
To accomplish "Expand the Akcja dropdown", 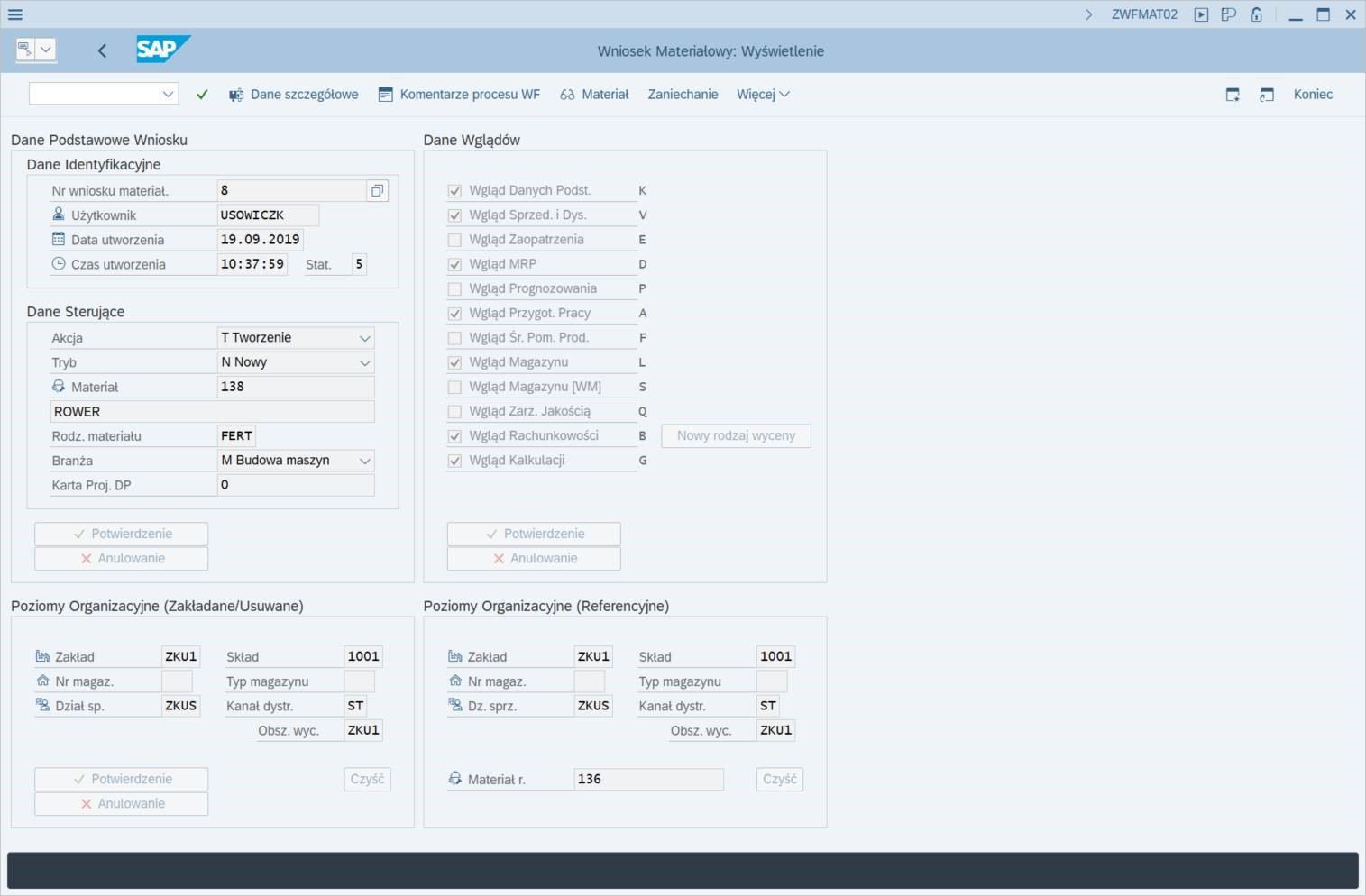I will click(365, 338).
